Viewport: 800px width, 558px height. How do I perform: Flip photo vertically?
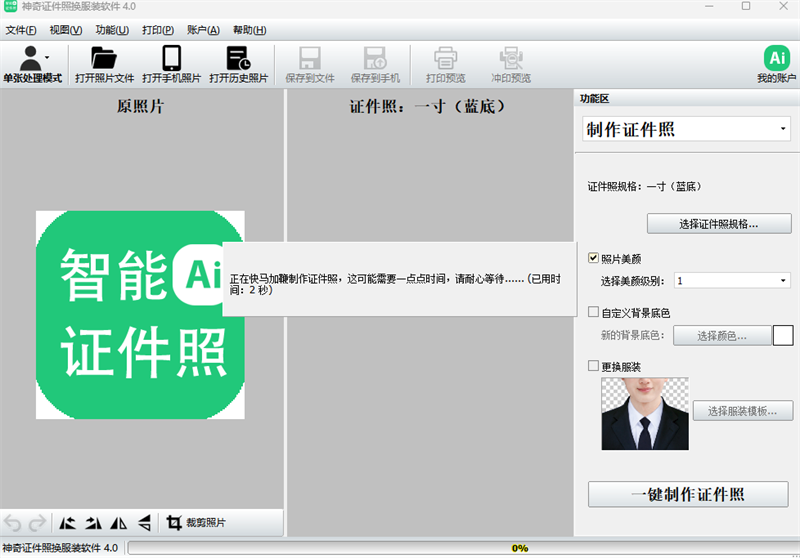pos(145,522)
